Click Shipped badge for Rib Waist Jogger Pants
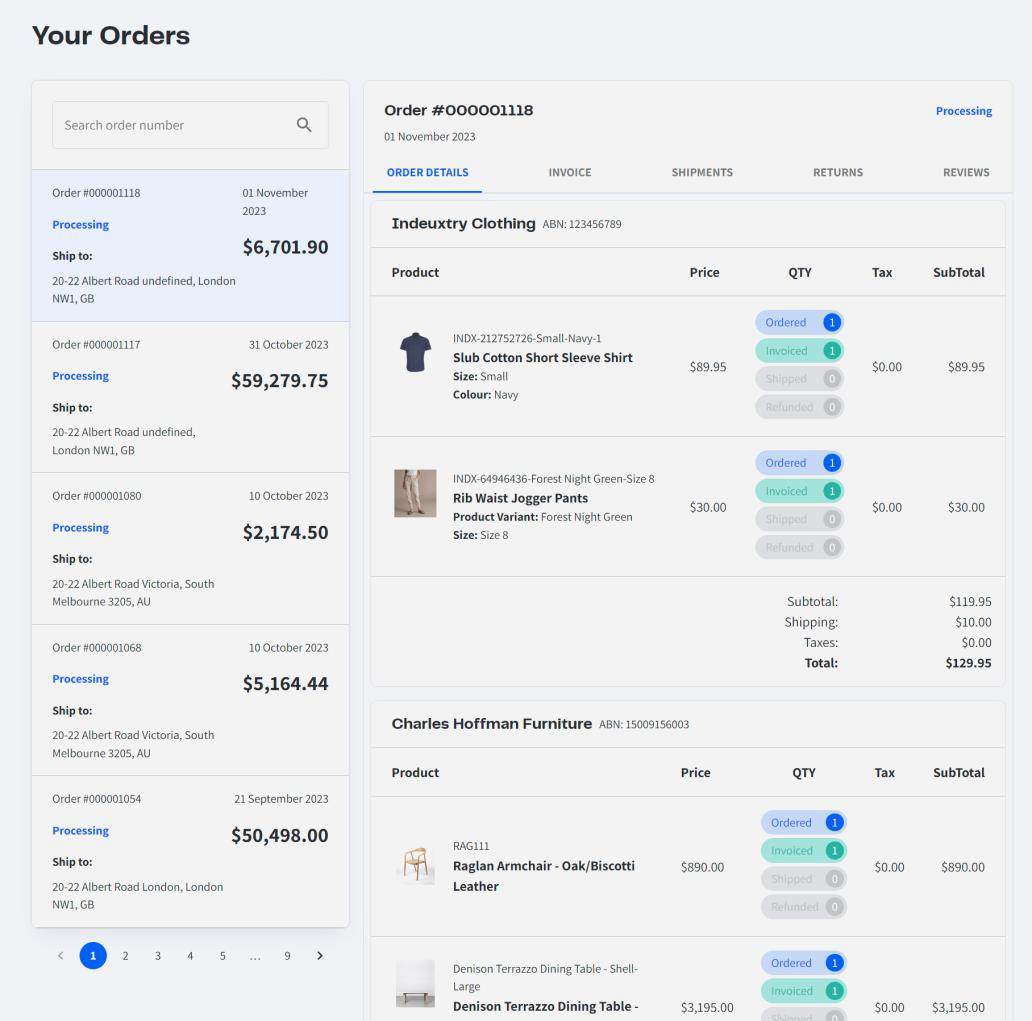The image size is (1032, 1021). [x=799, y=519]
